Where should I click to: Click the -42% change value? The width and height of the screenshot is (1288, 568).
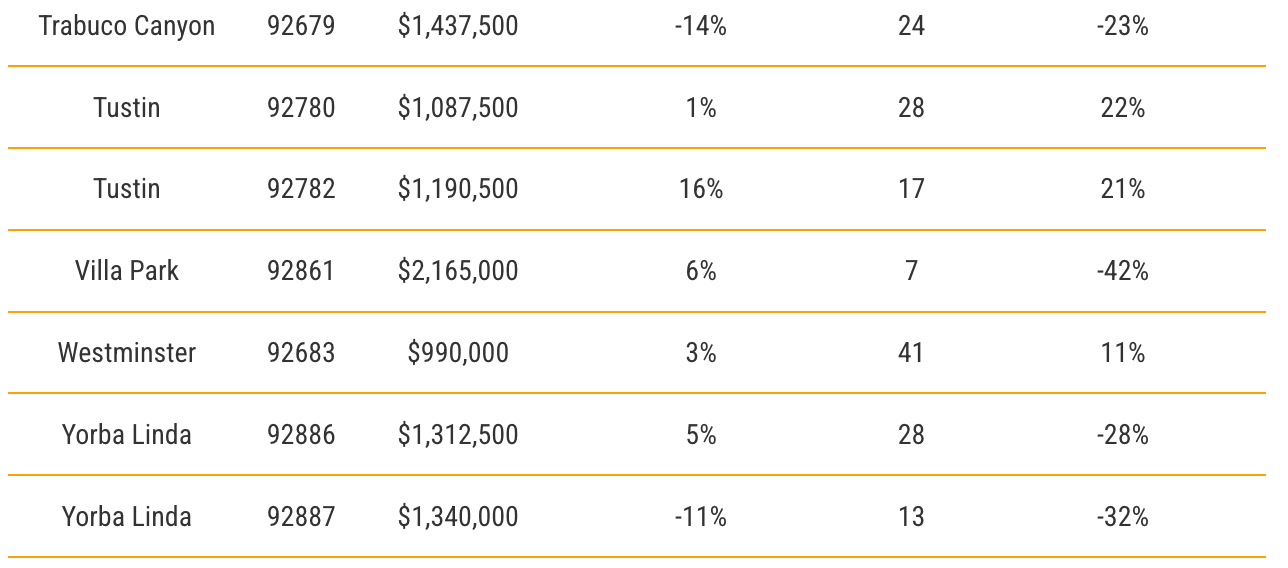1122,271
